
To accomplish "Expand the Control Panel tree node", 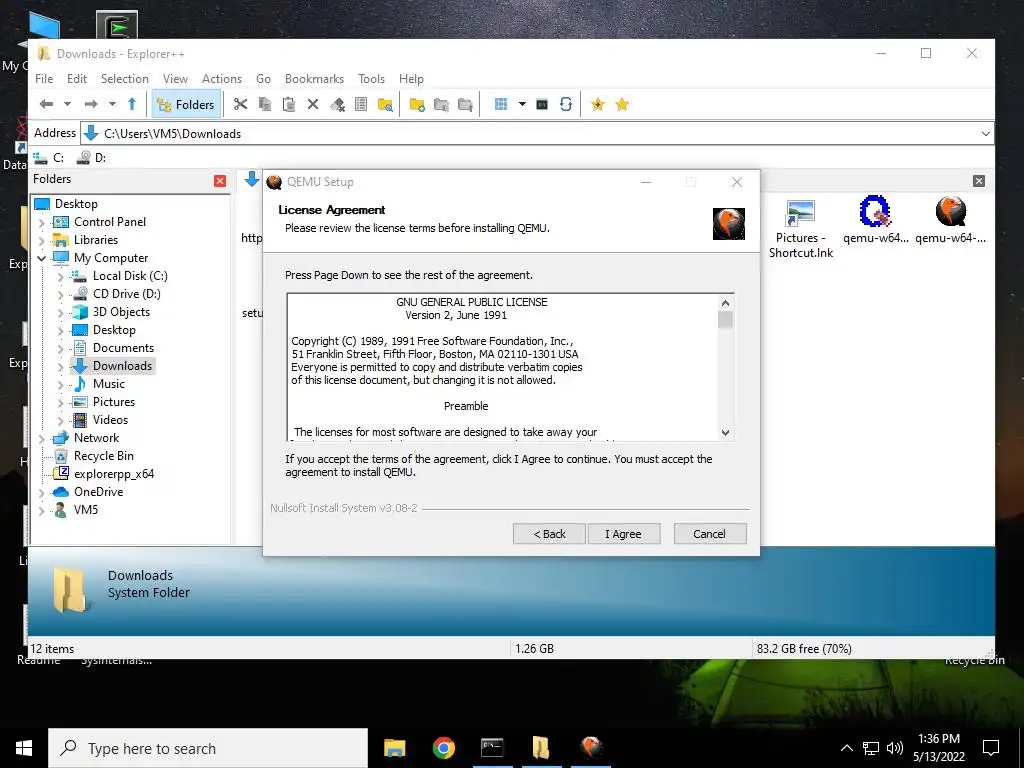I will point(42,222).
